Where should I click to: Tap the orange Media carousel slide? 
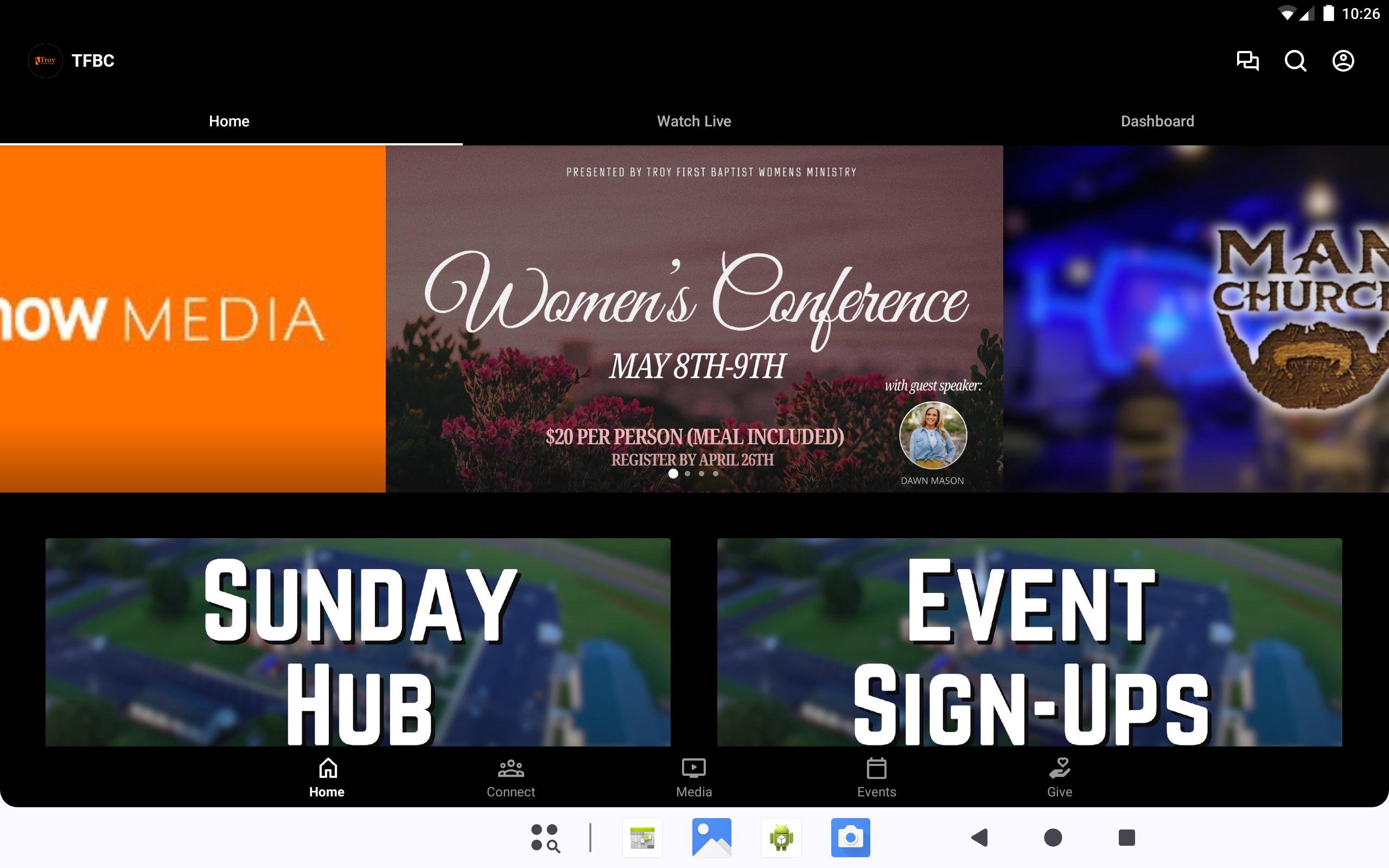(x=192, y=318)
